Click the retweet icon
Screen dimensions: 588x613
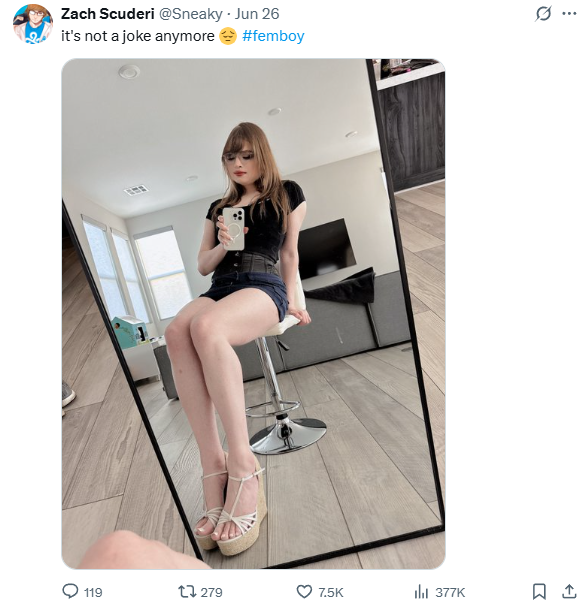(x=187, y=591)
